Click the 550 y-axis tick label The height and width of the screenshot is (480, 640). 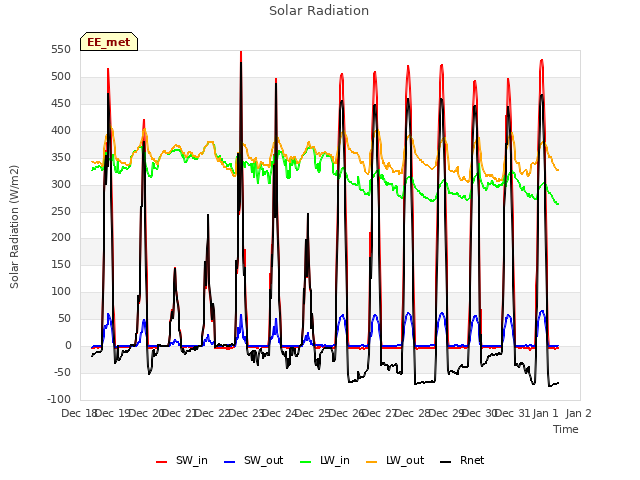[61, 49]
